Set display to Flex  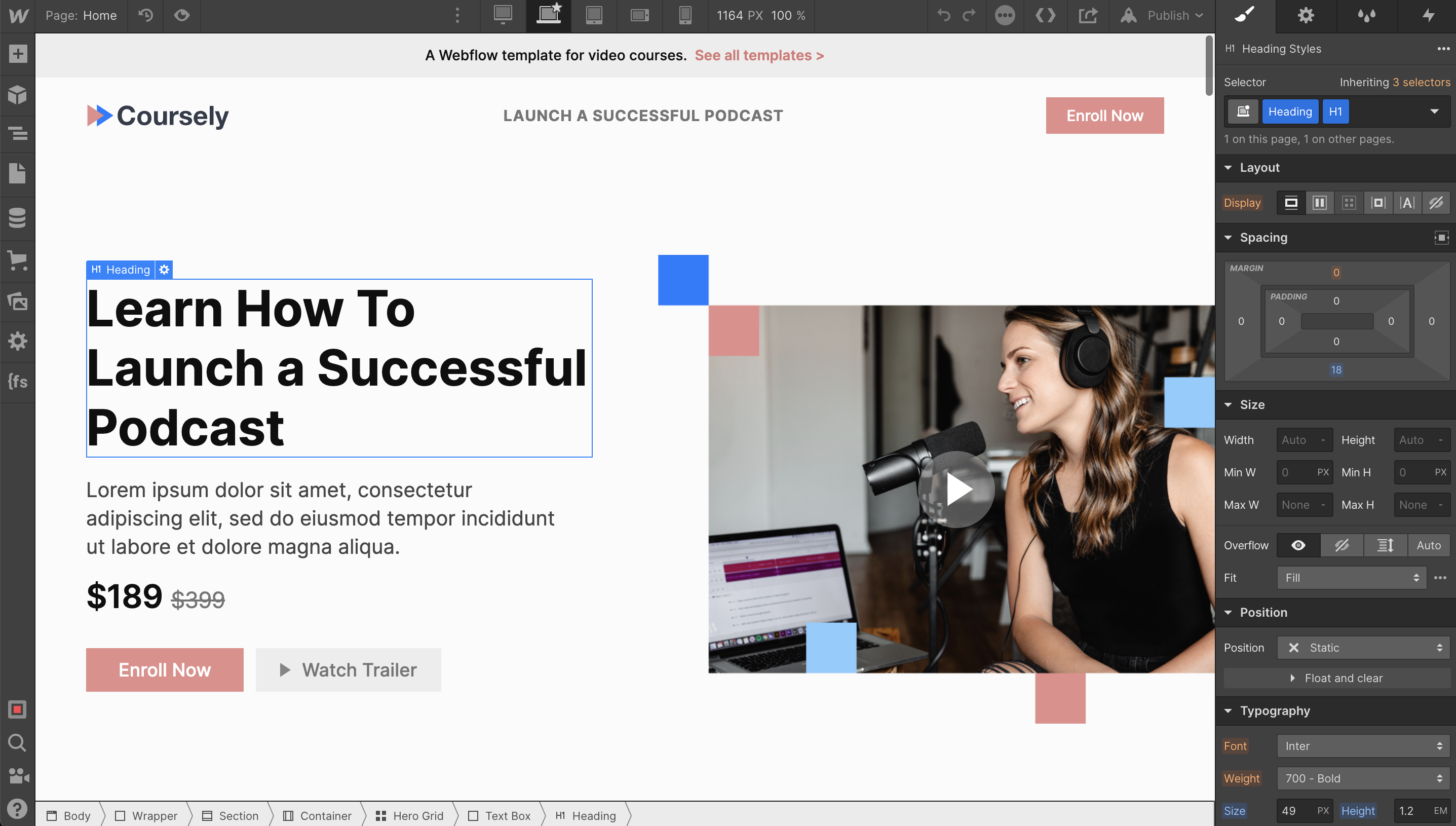[1320, 203]
